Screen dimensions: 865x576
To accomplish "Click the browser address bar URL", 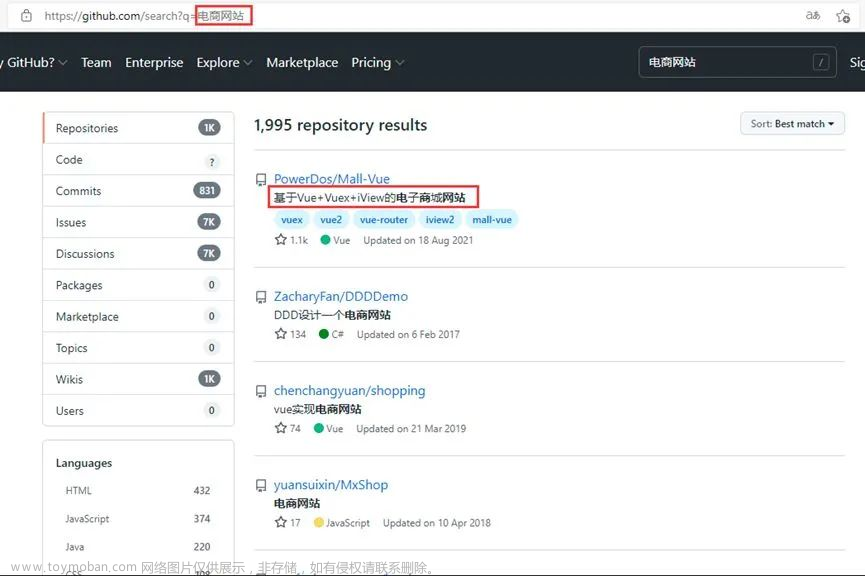I will click(144, 16).
